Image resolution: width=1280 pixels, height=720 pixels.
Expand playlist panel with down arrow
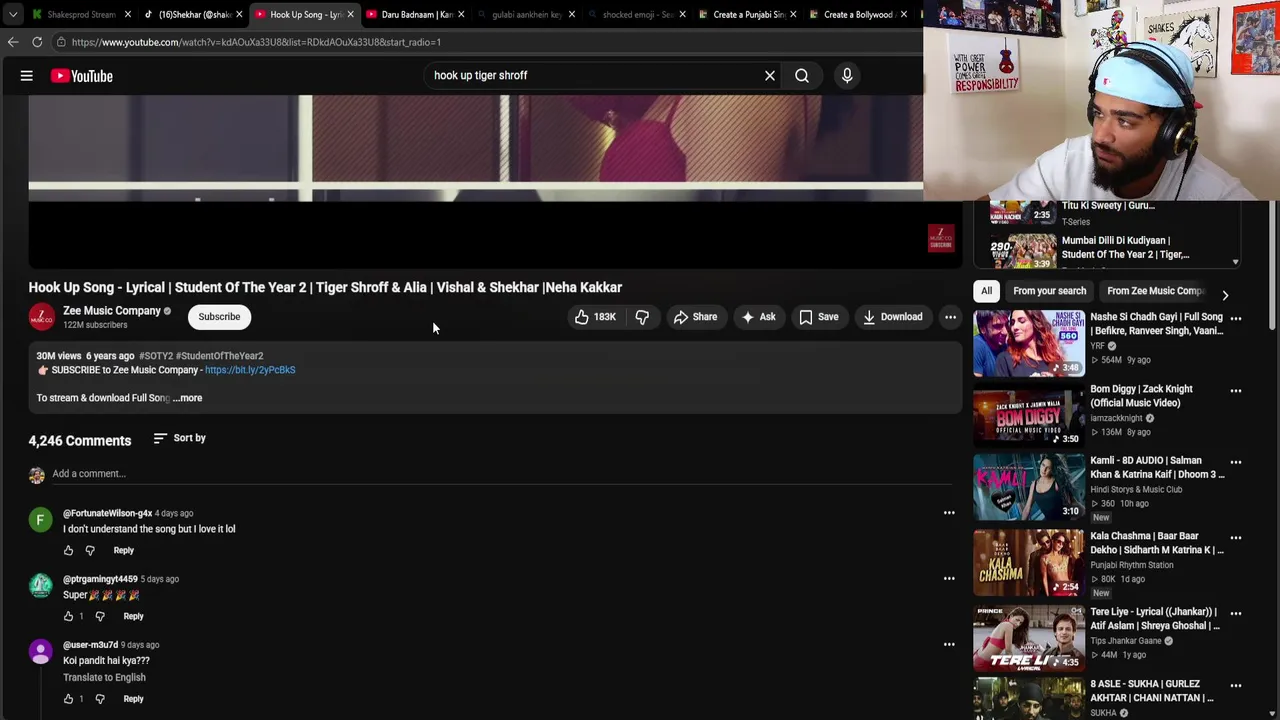[x=1235, y=262]
